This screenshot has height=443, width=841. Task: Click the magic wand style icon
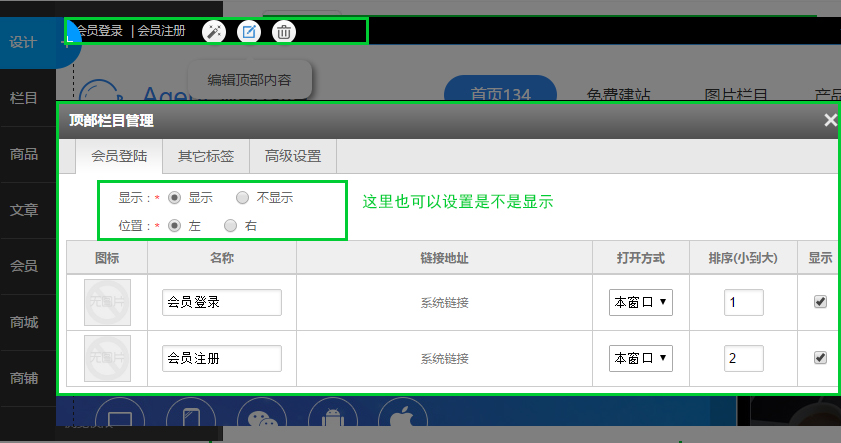click(x=214, y=31)
